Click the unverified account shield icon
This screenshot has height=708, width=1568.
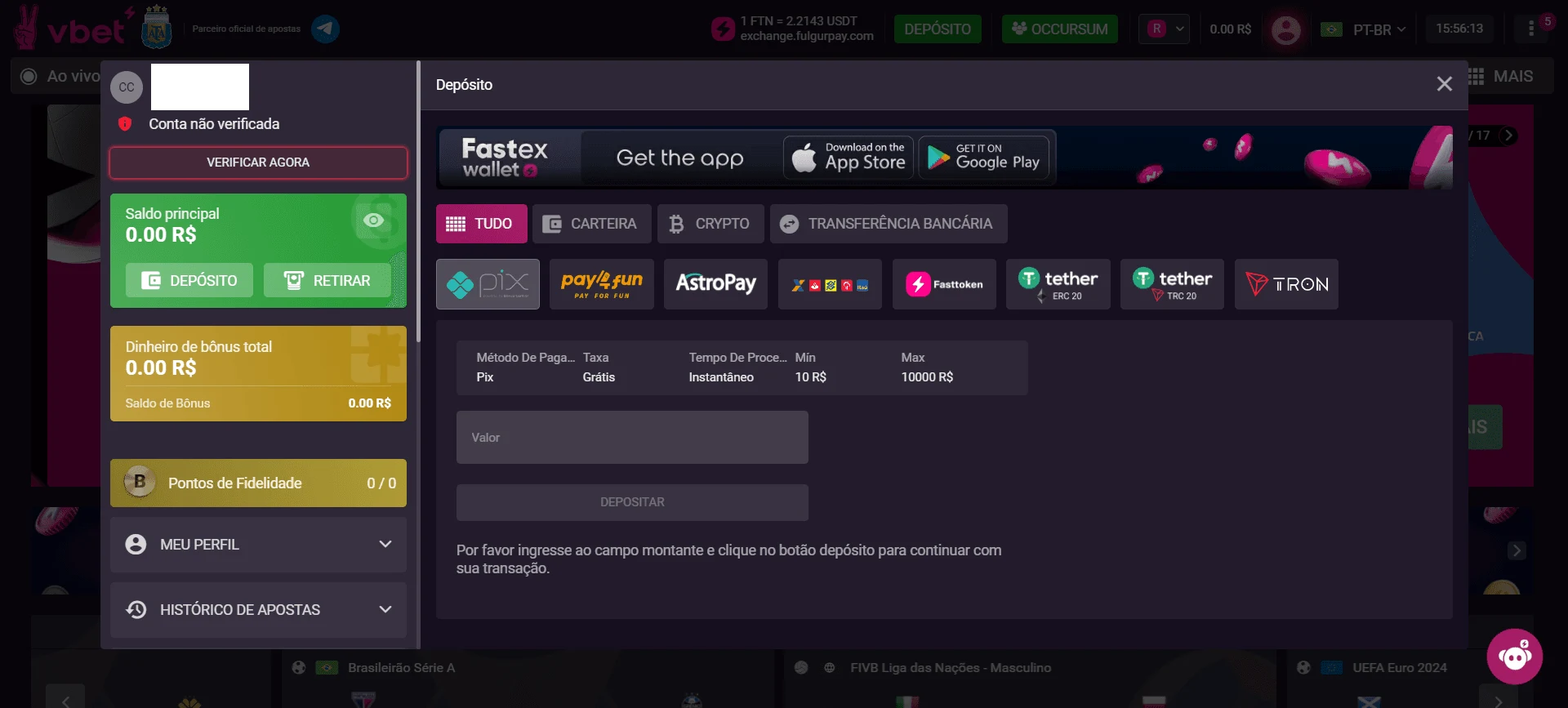125,124
